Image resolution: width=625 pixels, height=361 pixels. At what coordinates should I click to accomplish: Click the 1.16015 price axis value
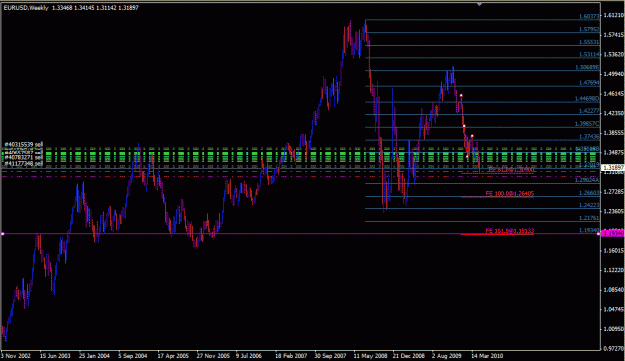pos(614,251)
